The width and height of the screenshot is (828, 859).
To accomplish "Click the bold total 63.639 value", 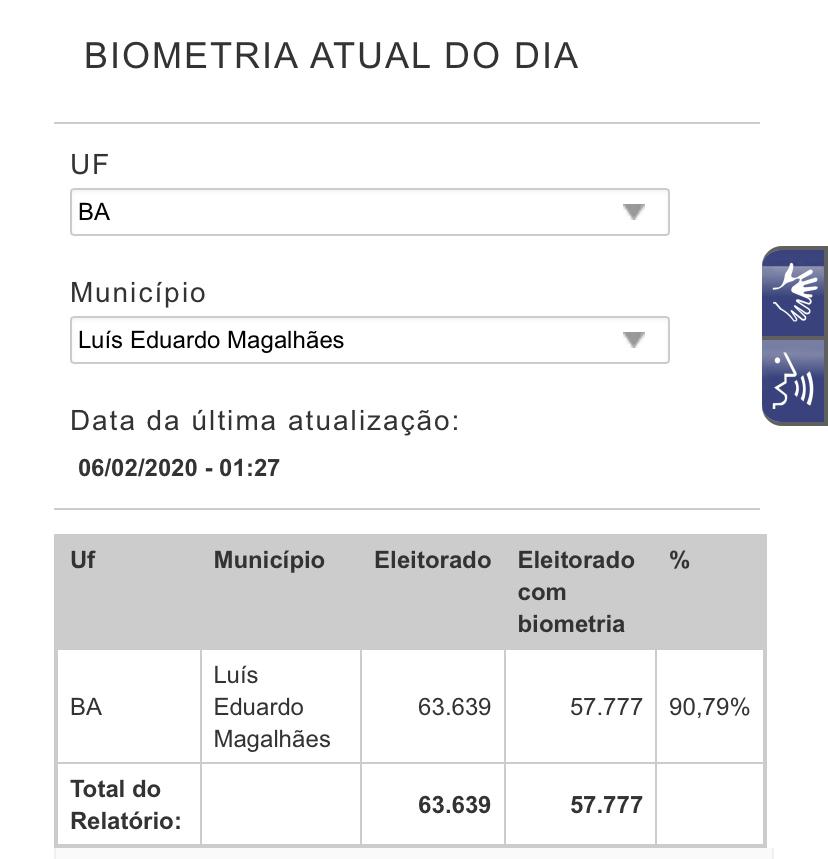I will tap(454, 805).
